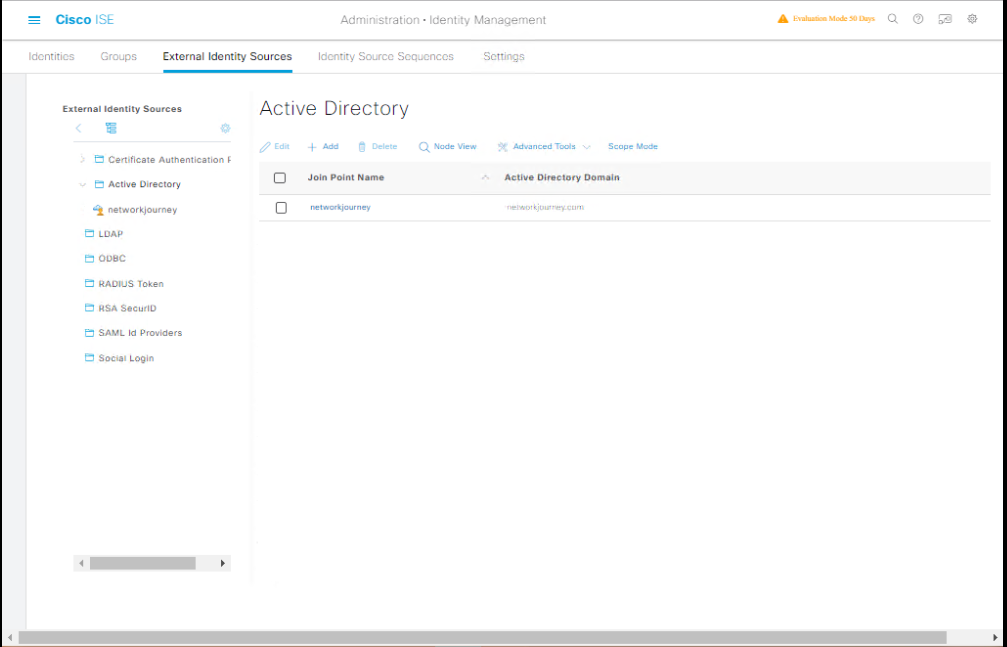Click the Advanced Tools label
This screenshot has width=1007, height=647.
point(544,146)
